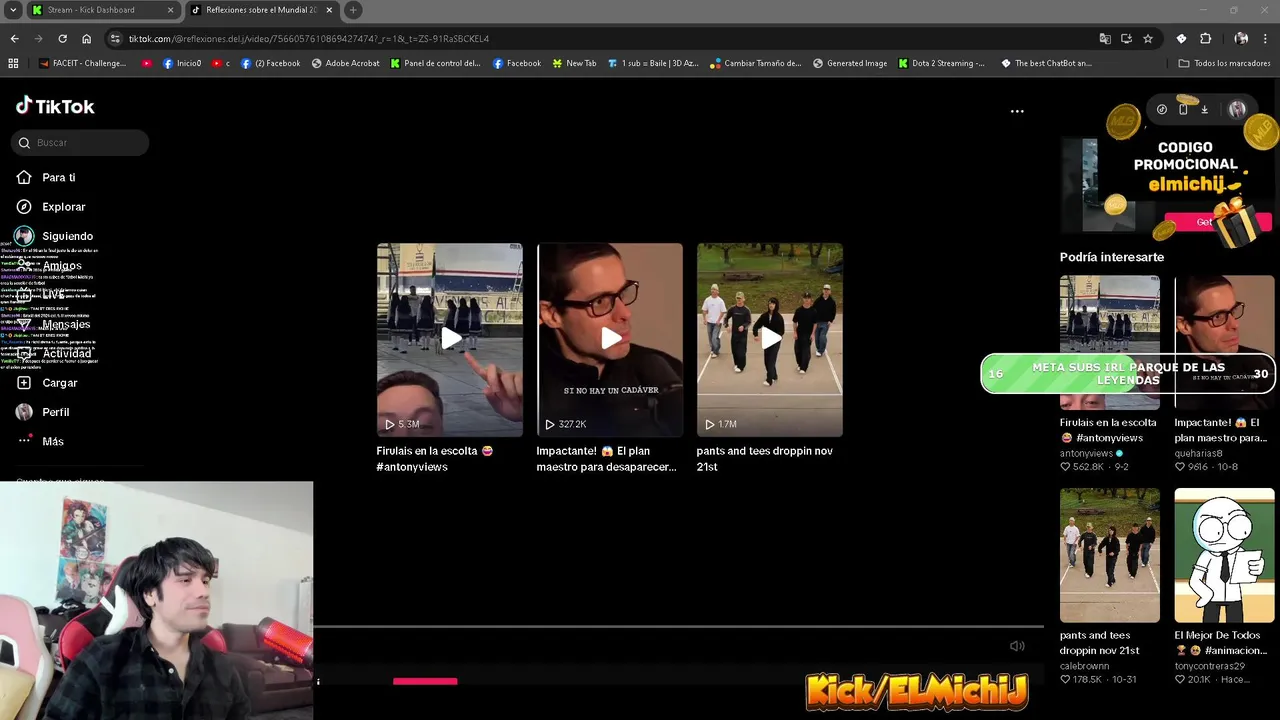The image size is (1280, 720).
Task: Click the desktop app download icon
Action: (x=1204, y=110)
